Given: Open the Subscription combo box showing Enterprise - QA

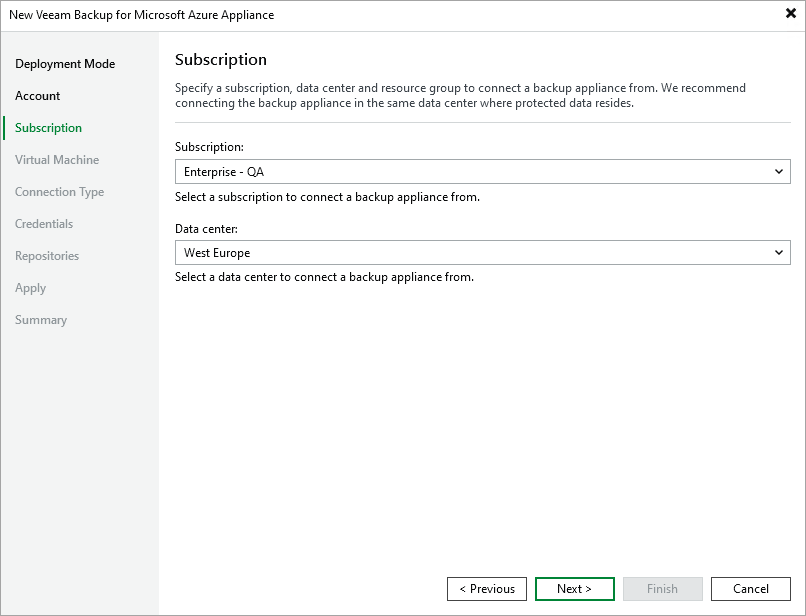Looking at the screenshot, I should click(x=483, y=172).
